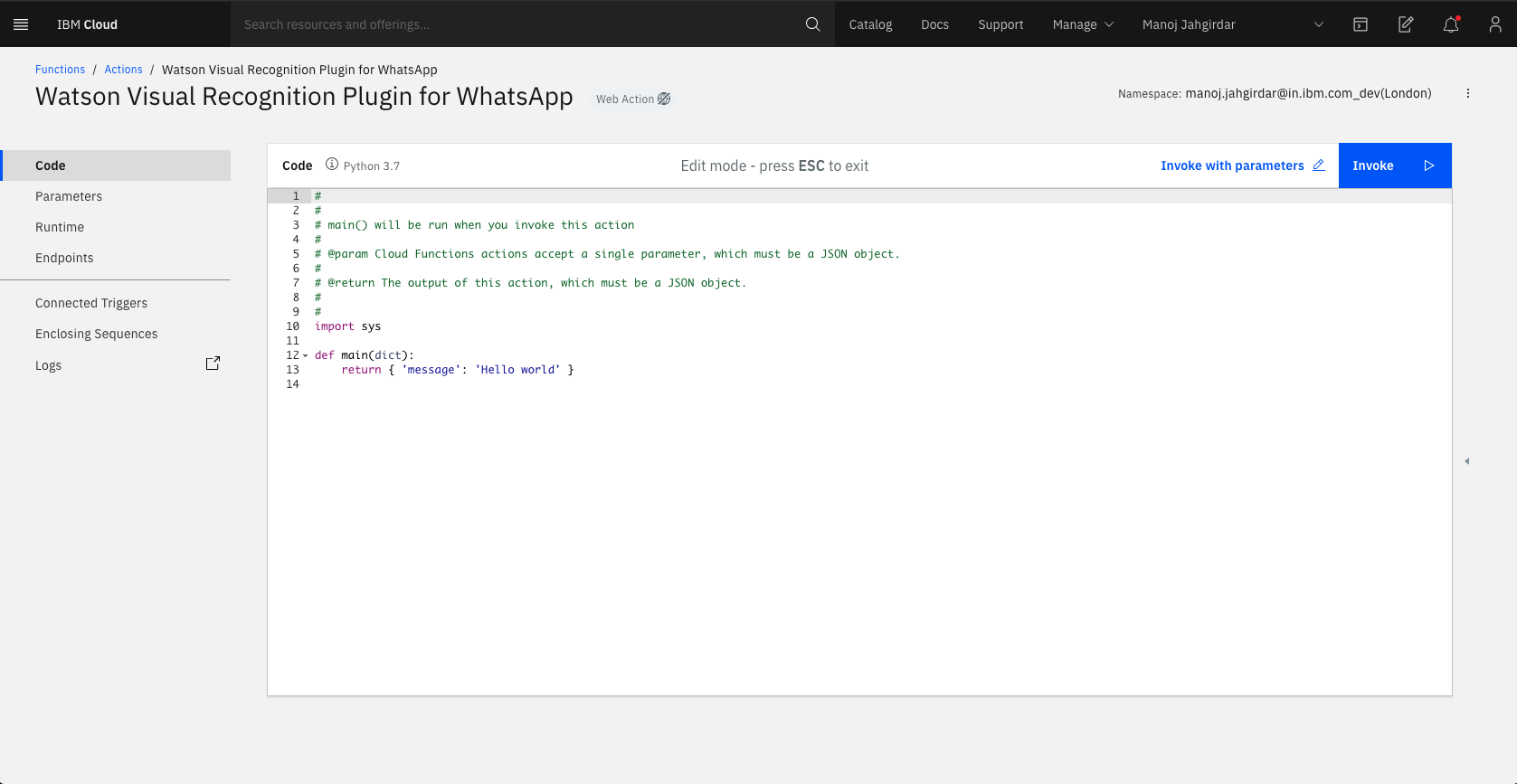This screenshot has width=1517, height=784.
Task: Open Logs external link icon
Action: 213,364
